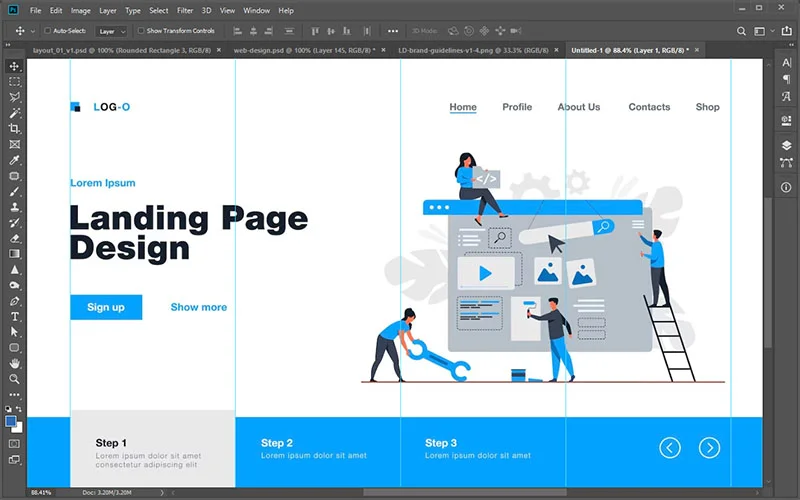Click align top edges icon
Image resolution: width=800 pixels, height=500 pixels.
(315, 31)
